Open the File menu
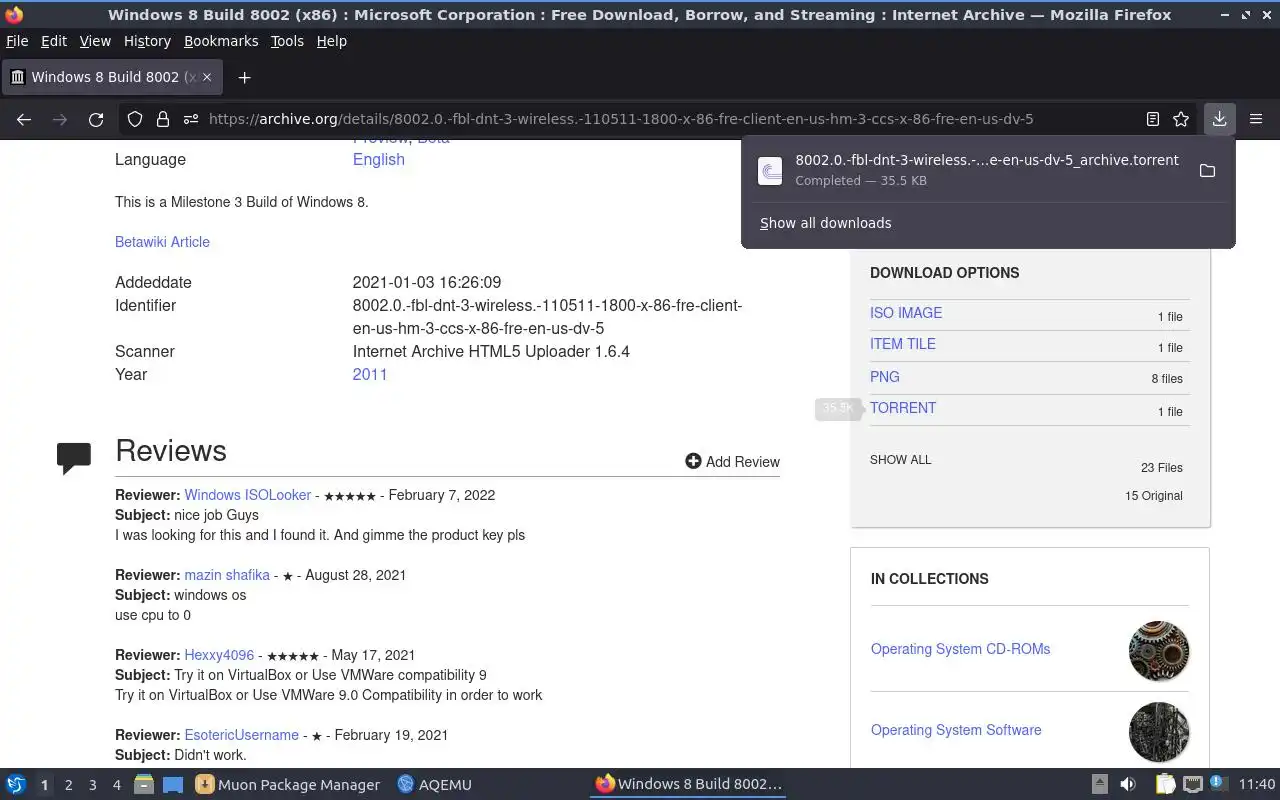This screenshot has width=1280, height=800. click(x=17, y=41)
